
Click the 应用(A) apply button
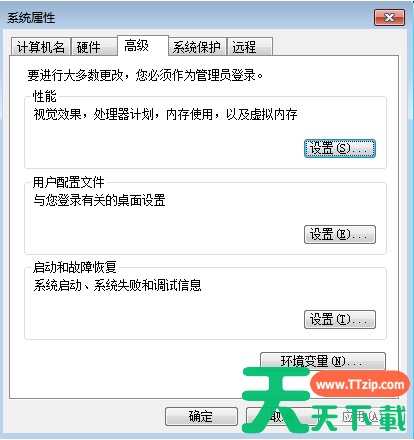362,416
